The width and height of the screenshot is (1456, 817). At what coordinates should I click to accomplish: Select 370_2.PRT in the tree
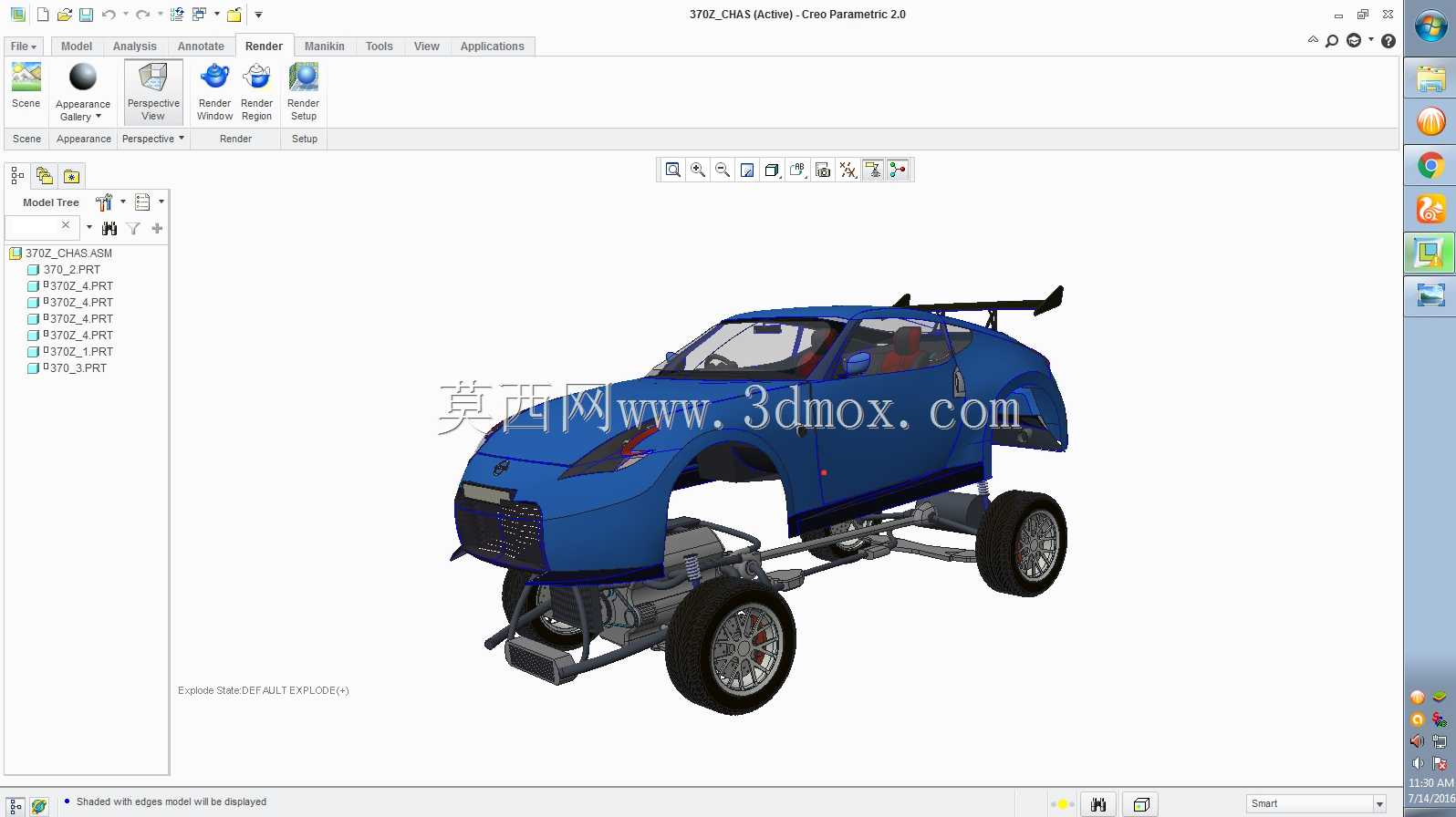72,270
